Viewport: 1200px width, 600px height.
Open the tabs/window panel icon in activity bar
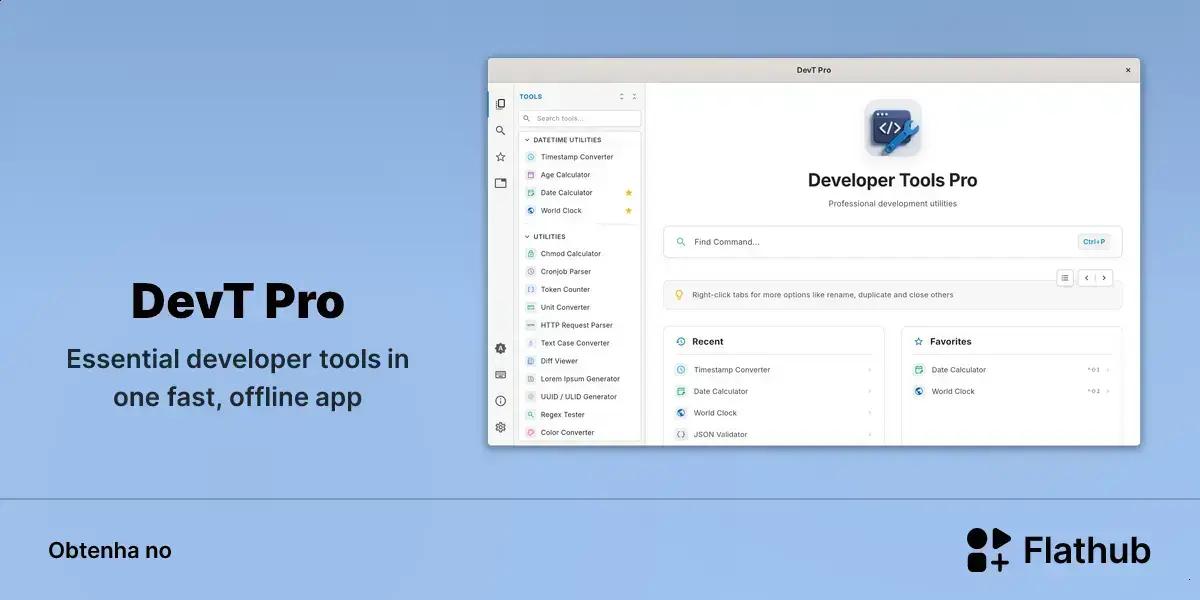[x=500, y=183]
